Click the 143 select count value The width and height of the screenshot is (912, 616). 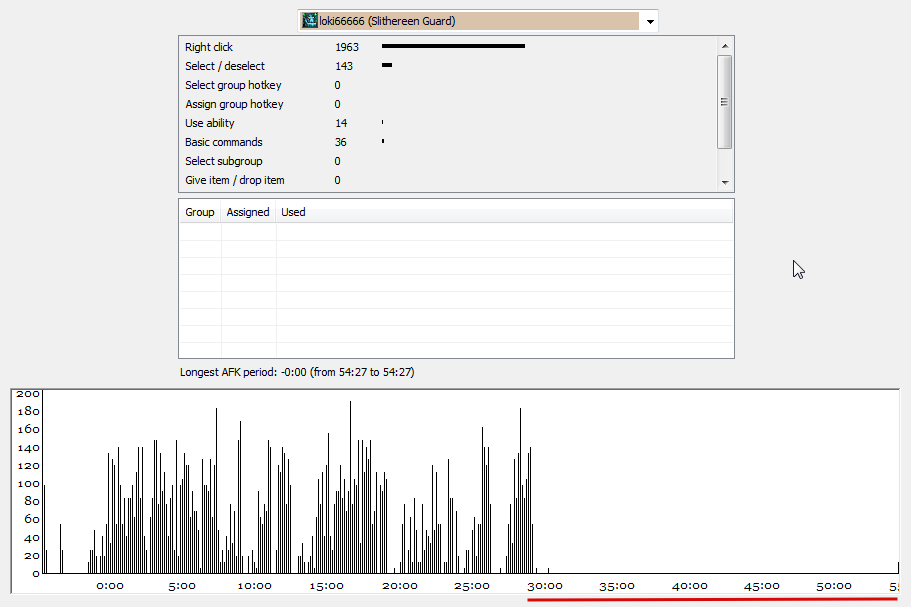[x=344, y=66]
